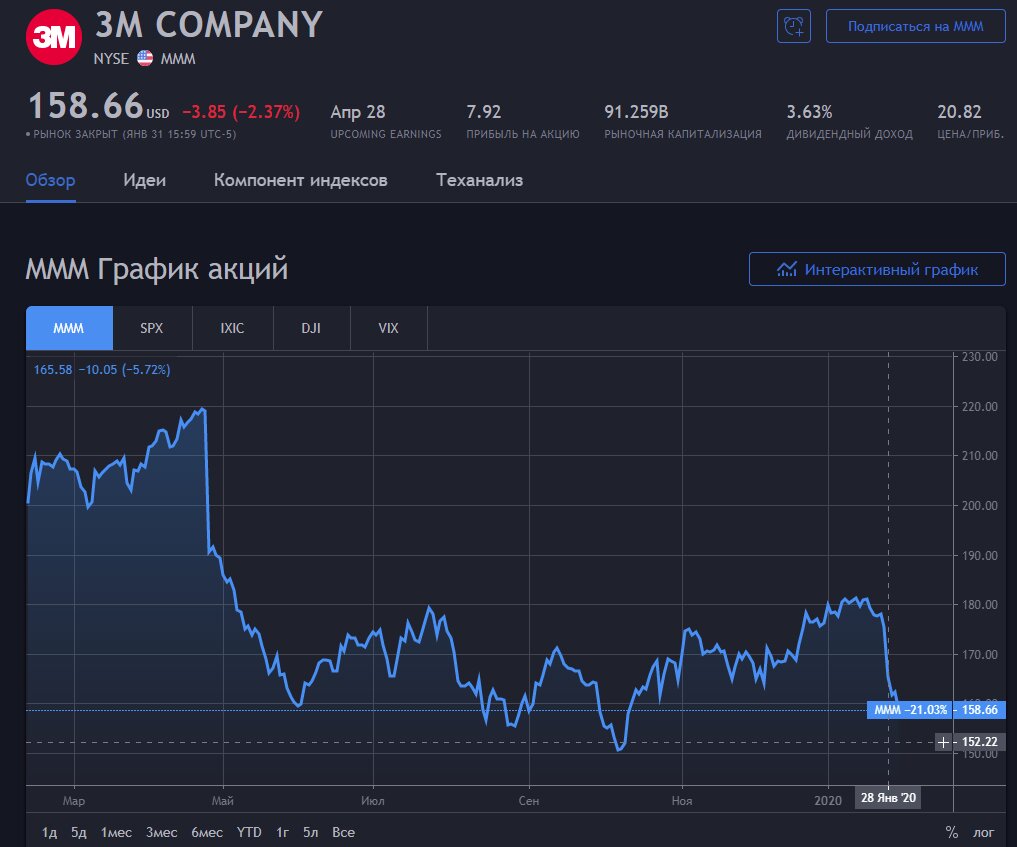Click the MMM ticker text next to NYSE

178,59
